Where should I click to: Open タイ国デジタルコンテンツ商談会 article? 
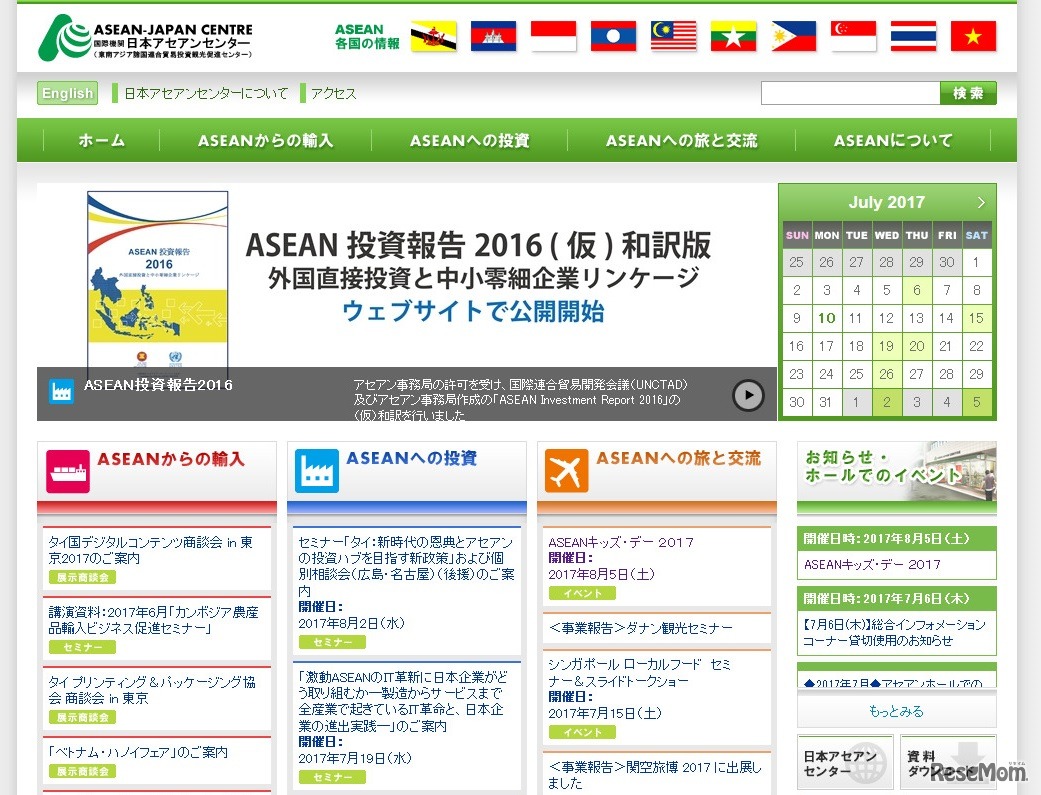(151, 550)
